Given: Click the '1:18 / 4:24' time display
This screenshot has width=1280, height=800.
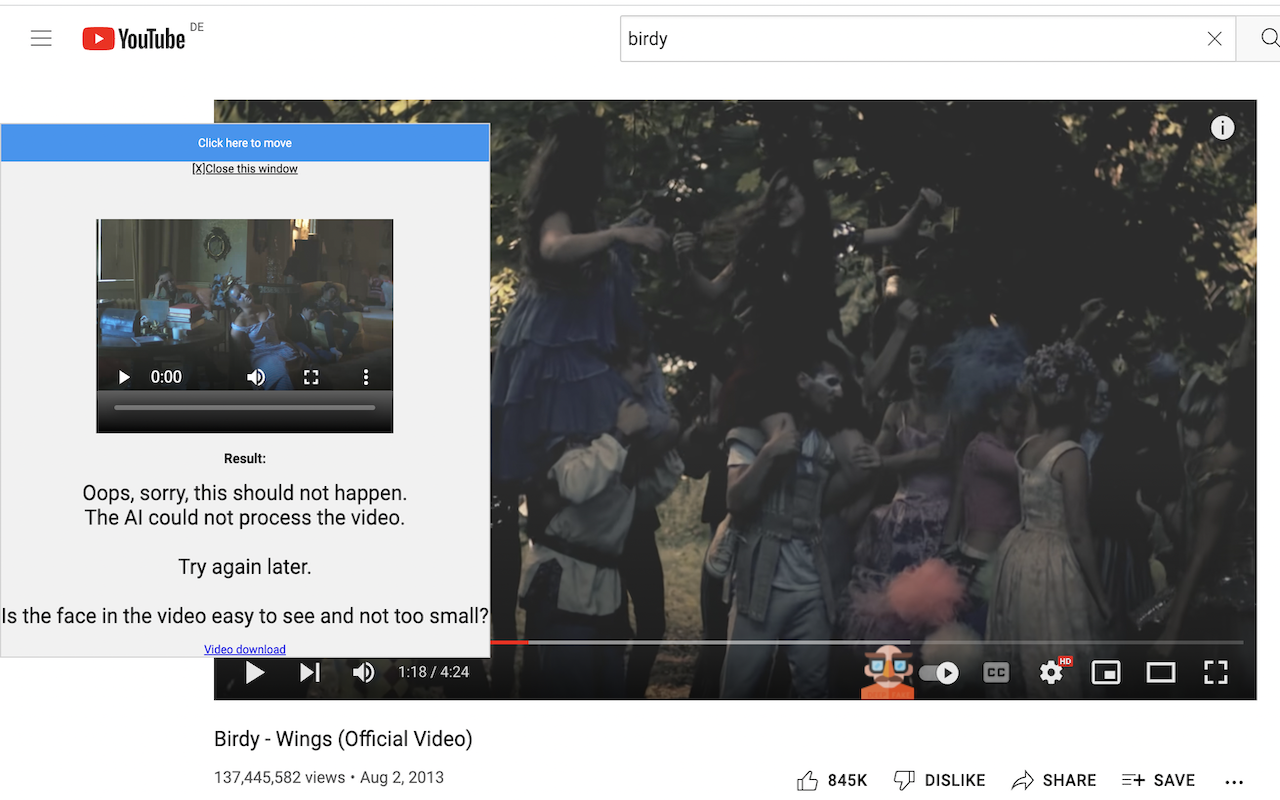Looking at the screenshot, I should 433,672.
